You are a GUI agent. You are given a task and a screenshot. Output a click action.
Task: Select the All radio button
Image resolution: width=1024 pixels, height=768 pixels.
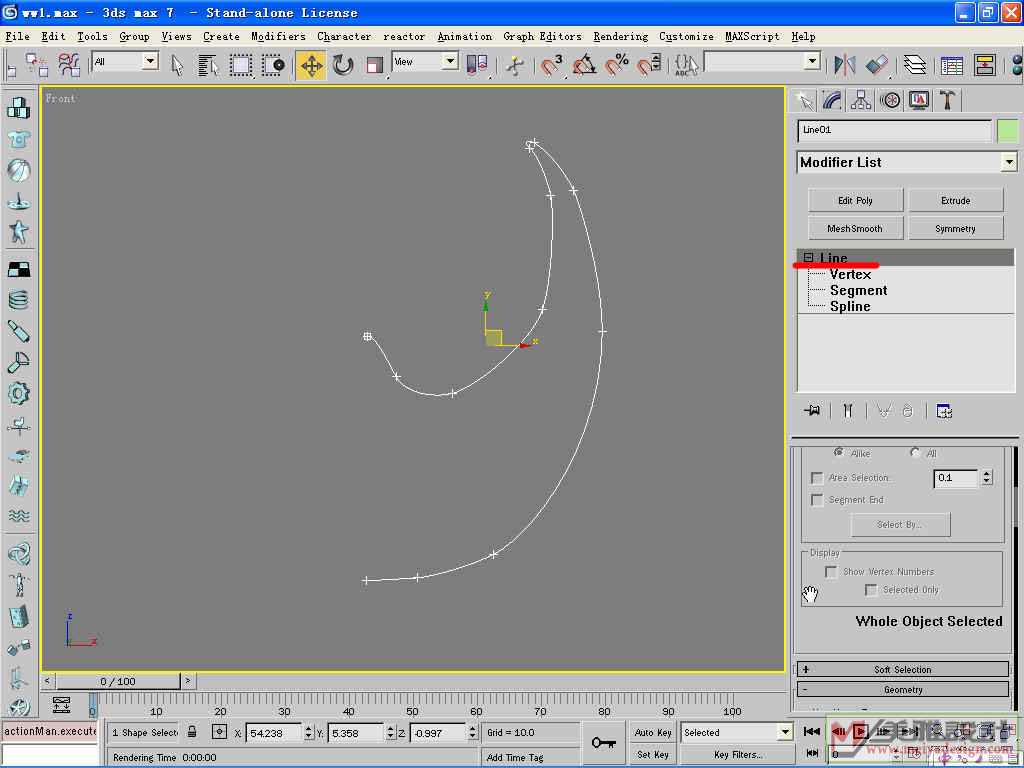(915, 452)
